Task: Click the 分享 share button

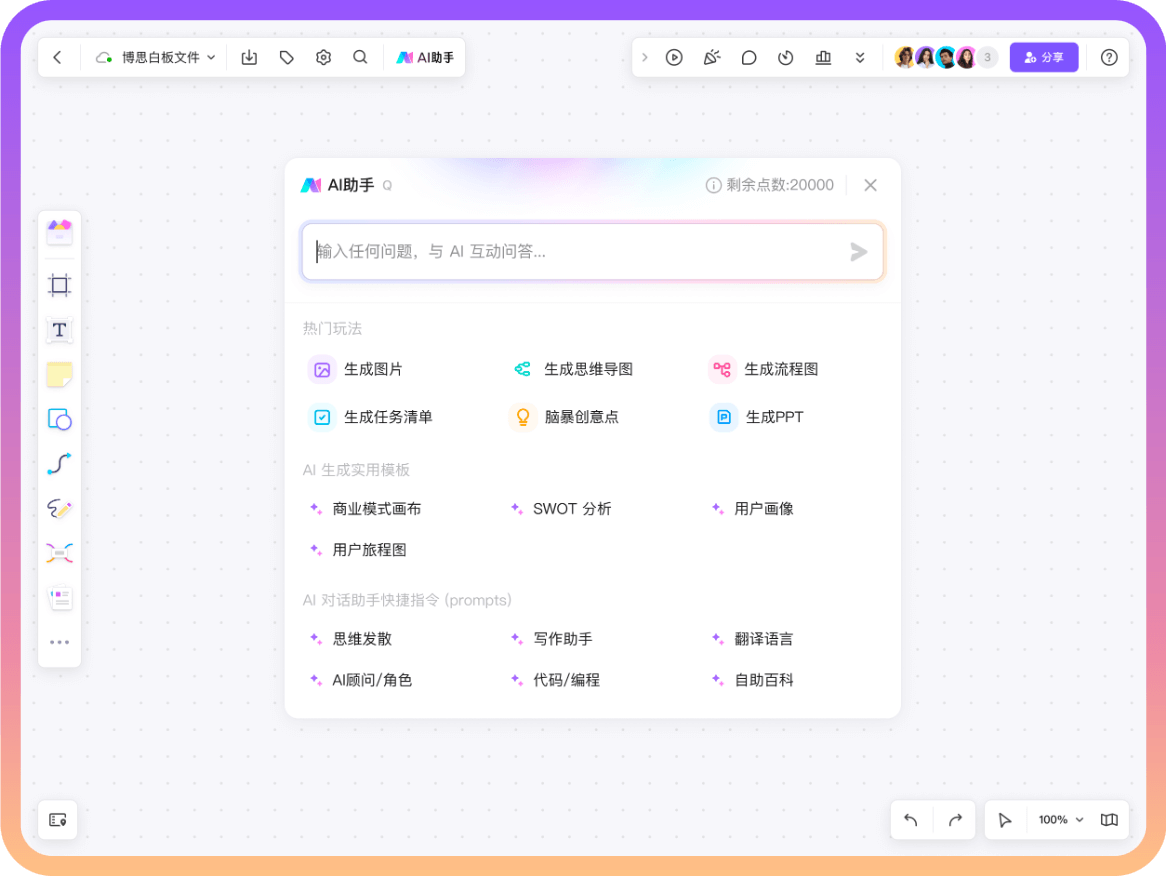Action: 1043,57
